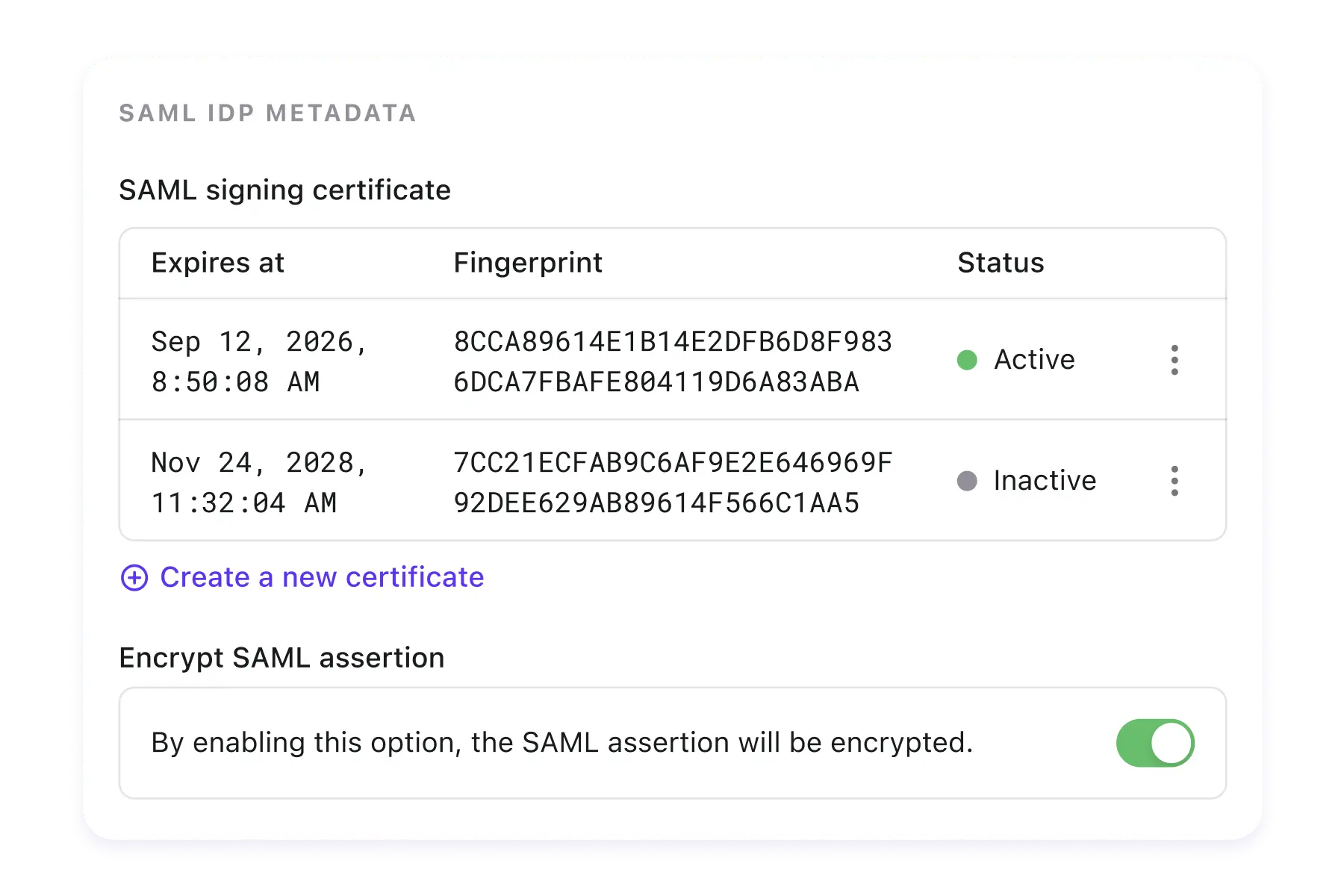Select the Expires at column header
Viewport: 1344px width, 896px height.
click(218, 263)
